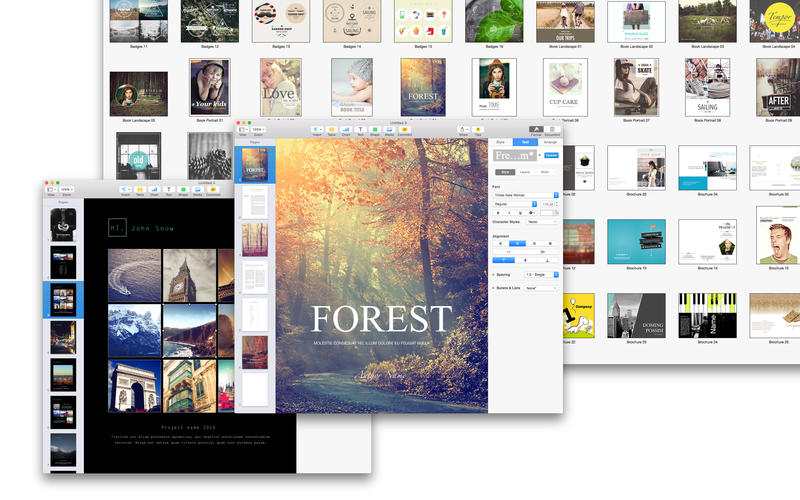Open the text color wheel in Font section
Viewport: 800px width, 500px height.
tap(554, 213)
